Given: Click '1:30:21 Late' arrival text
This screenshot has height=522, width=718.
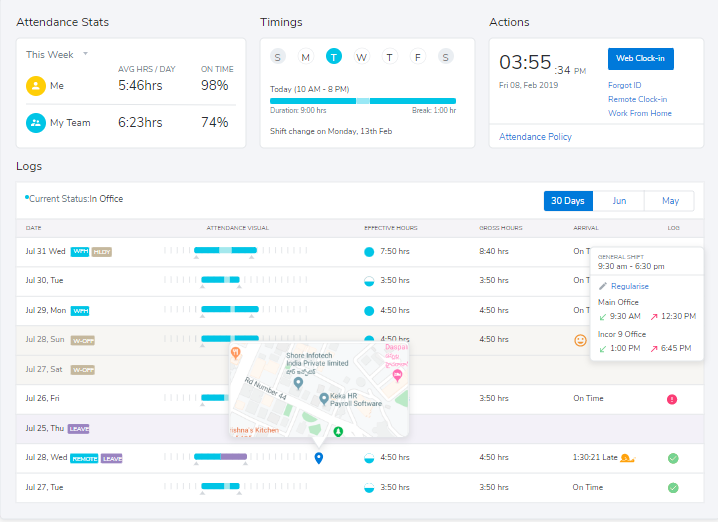Looking at the screenshot, I should click(595, 457).
